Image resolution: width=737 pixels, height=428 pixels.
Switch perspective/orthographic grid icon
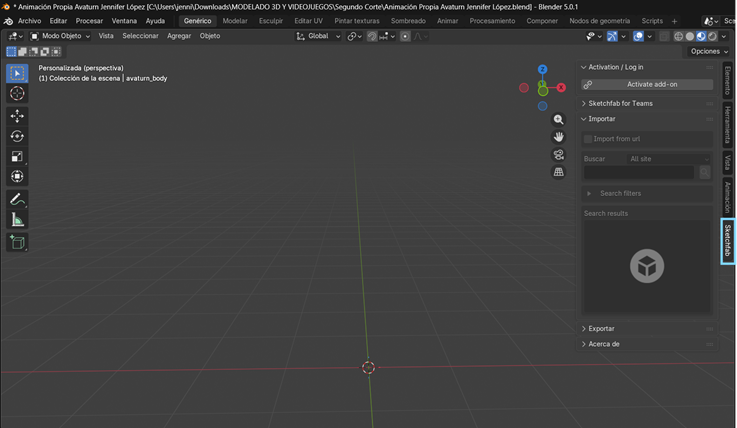pyautogui.click(x=558, y=172)
